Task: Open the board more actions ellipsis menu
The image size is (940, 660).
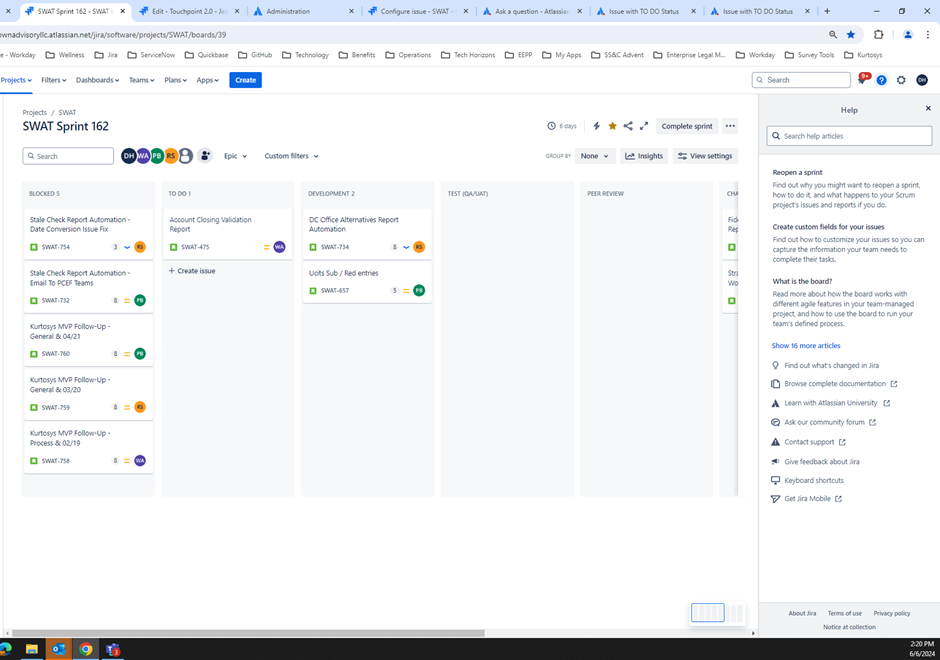Action: tap(730, 126)
